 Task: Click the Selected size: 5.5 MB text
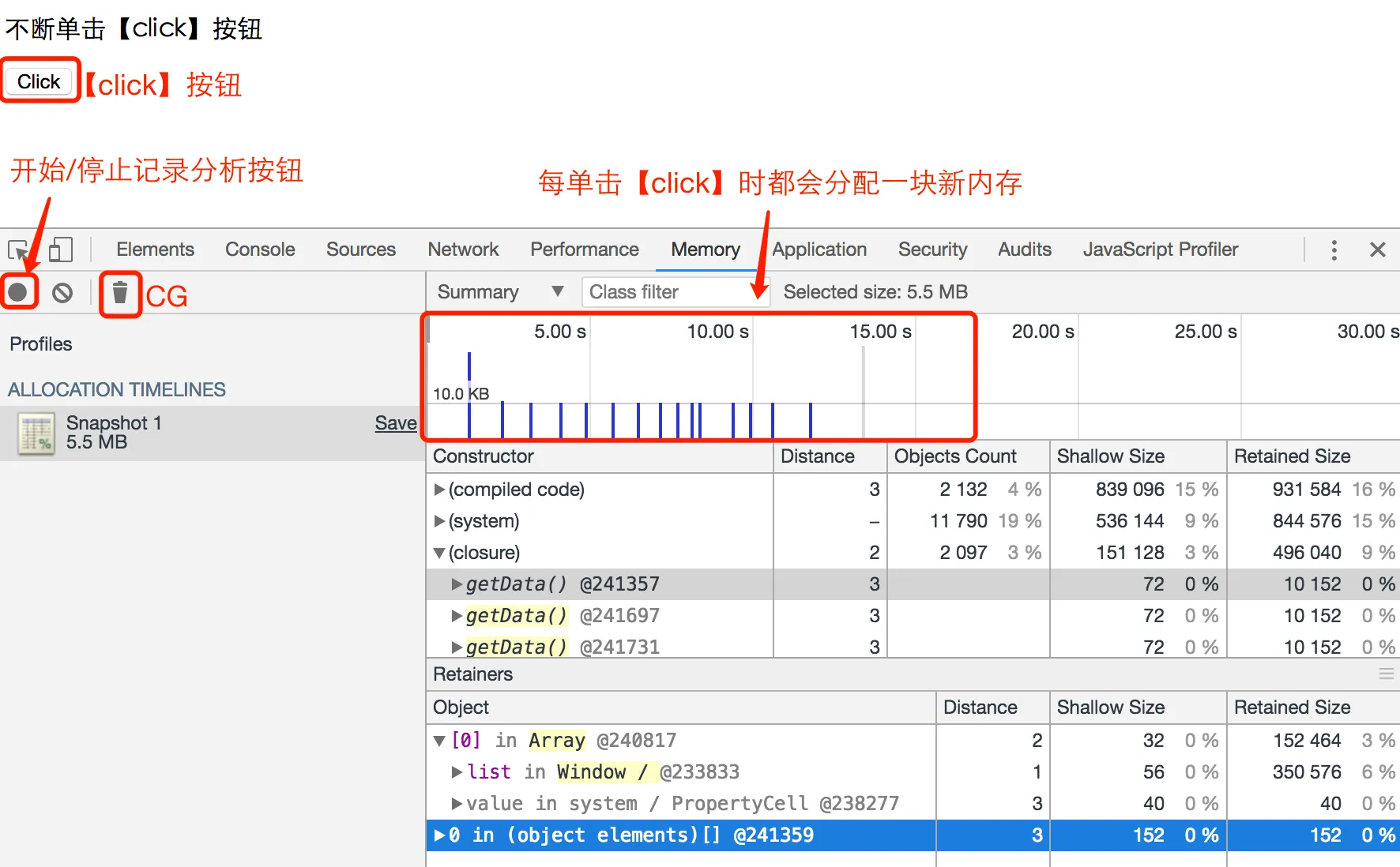point(875,292)
